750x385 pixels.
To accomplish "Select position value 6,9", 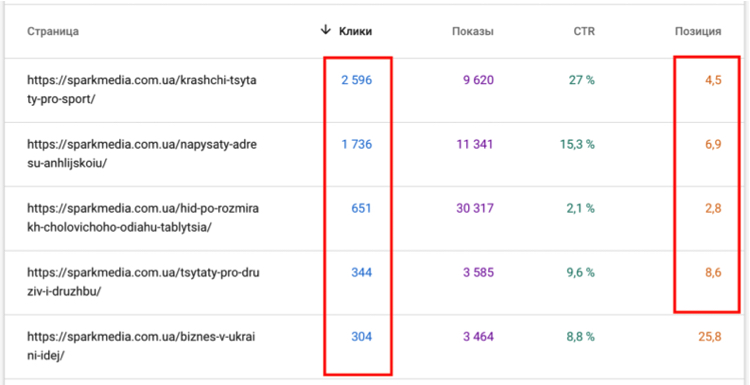I will click(713, 144).
